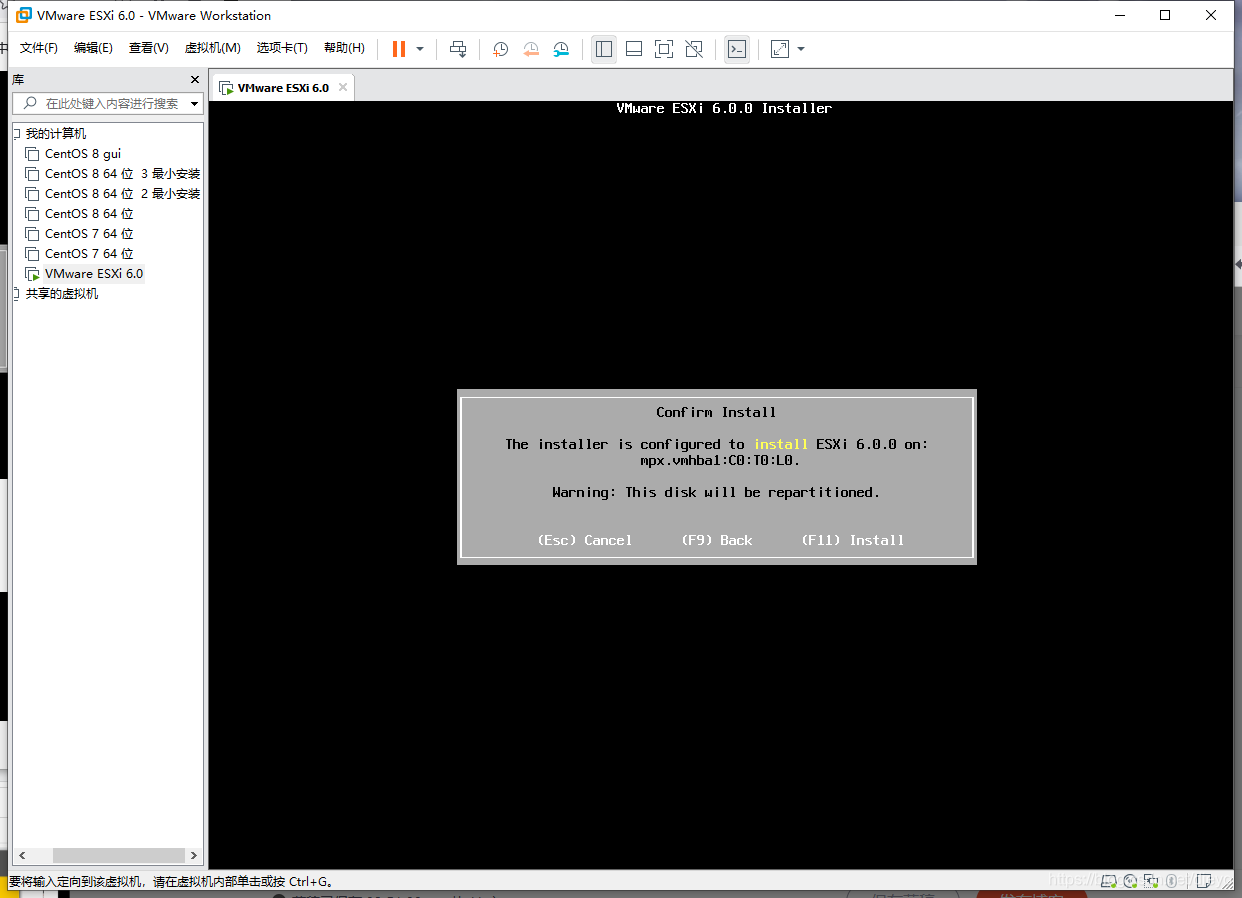Viewport: 1242px width, 898px height.
Task: Click the library horizontal scrollbar left arrow
Action: [x=21, y=856]
